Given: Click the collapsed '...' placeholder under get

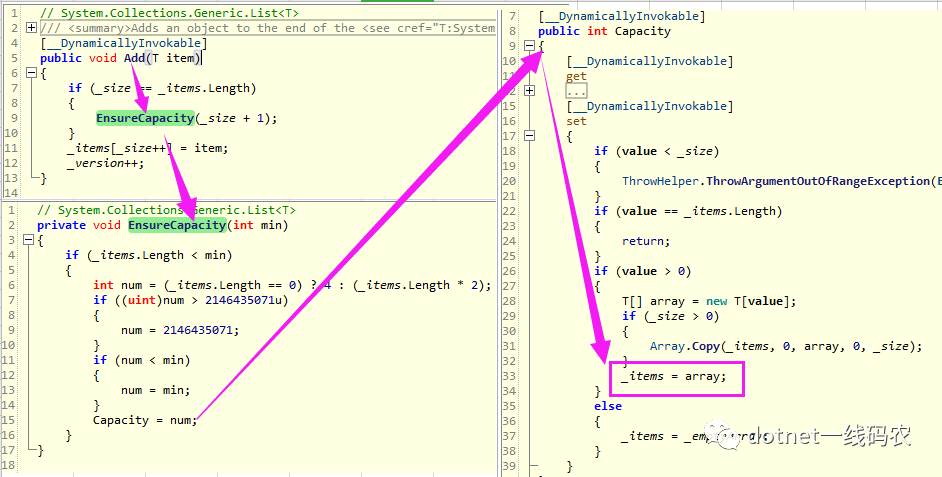Looking at the screenshot, I should click(x=576, y=91).
